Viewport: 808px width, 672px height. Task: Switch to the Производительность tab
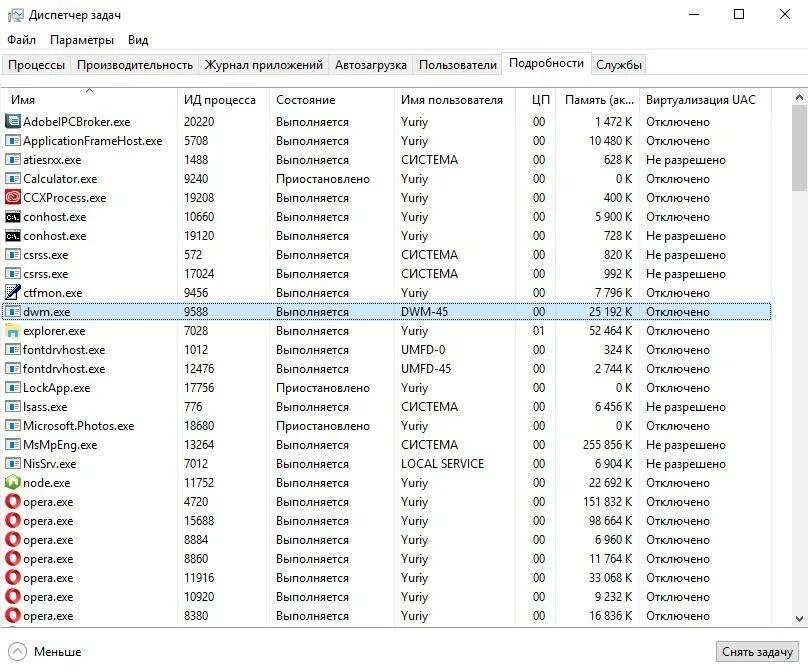134,65
